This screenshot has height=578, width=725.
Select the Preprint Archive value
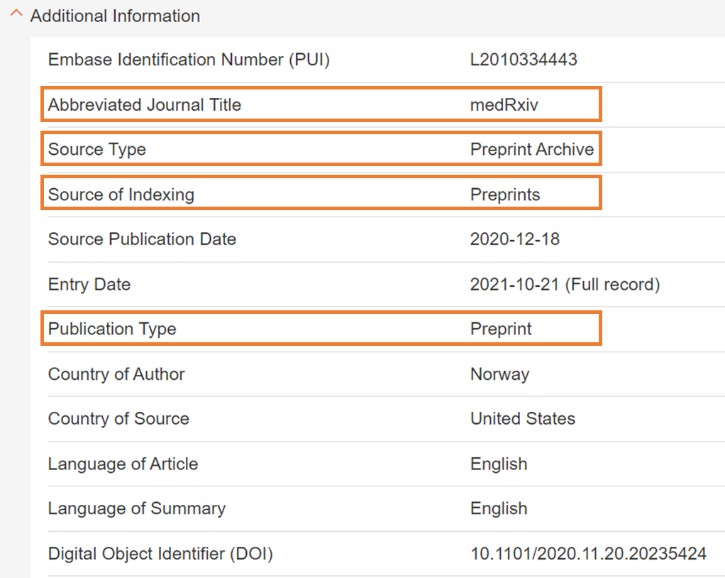pyautogui.click(x=531, y=150)
